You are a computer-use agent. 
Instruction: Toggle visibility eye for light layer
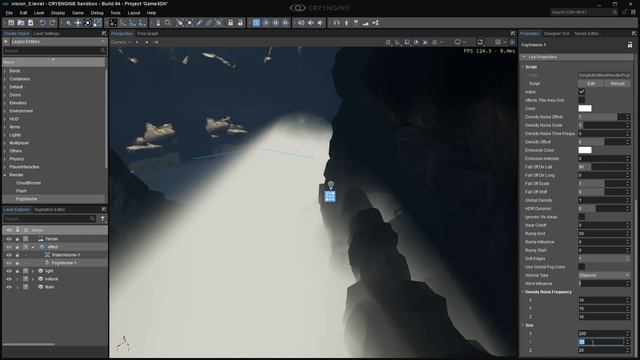click(x=9, y=271)
